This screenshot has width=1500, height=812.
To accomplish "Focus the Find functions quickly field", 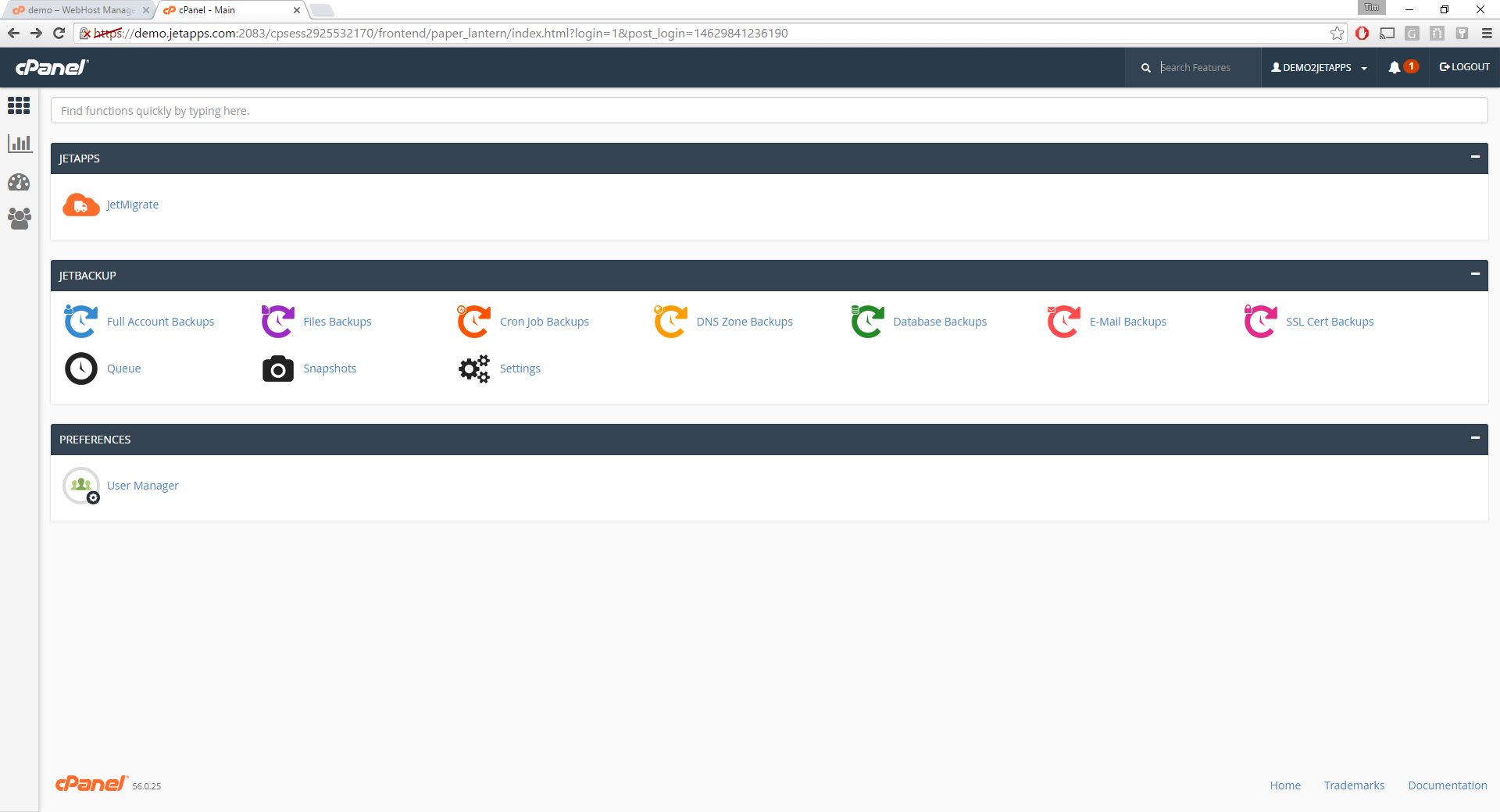I will 769,111.
